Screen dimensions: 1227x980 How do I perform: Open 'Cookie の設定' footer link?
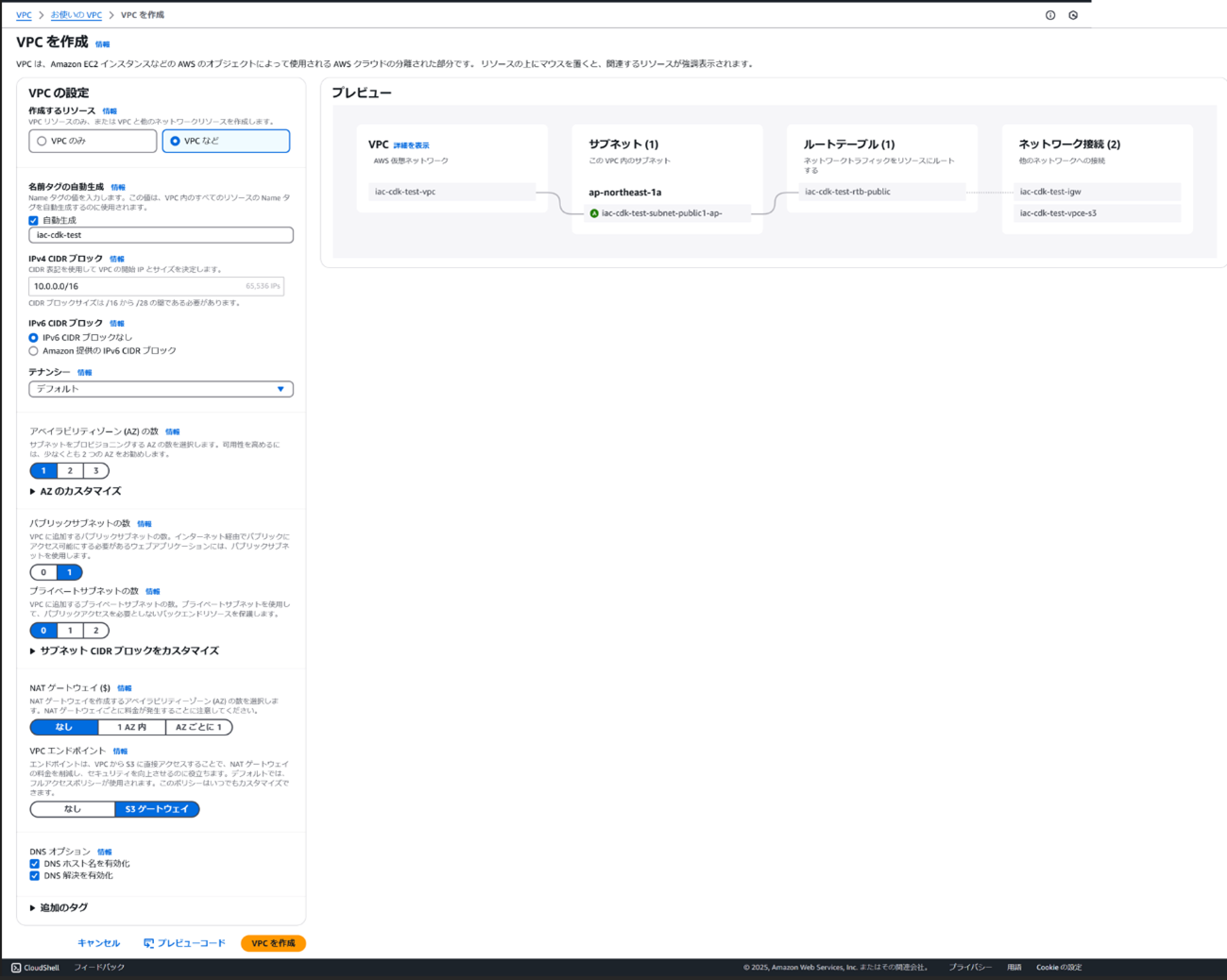coord(1059,968)
